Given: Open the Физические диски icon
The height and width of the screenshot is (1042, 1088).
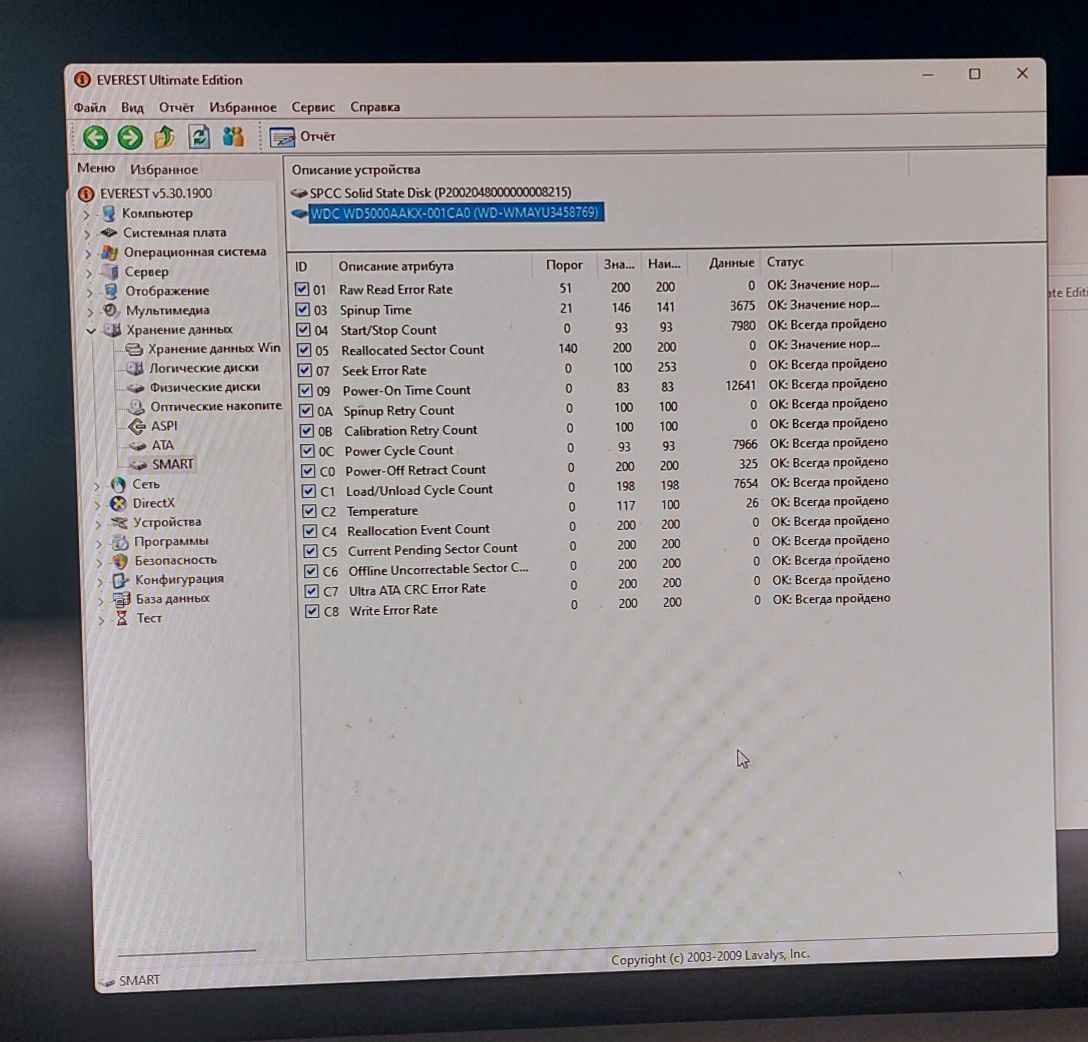Looking at the screenshot, I should tap(135, 387).
